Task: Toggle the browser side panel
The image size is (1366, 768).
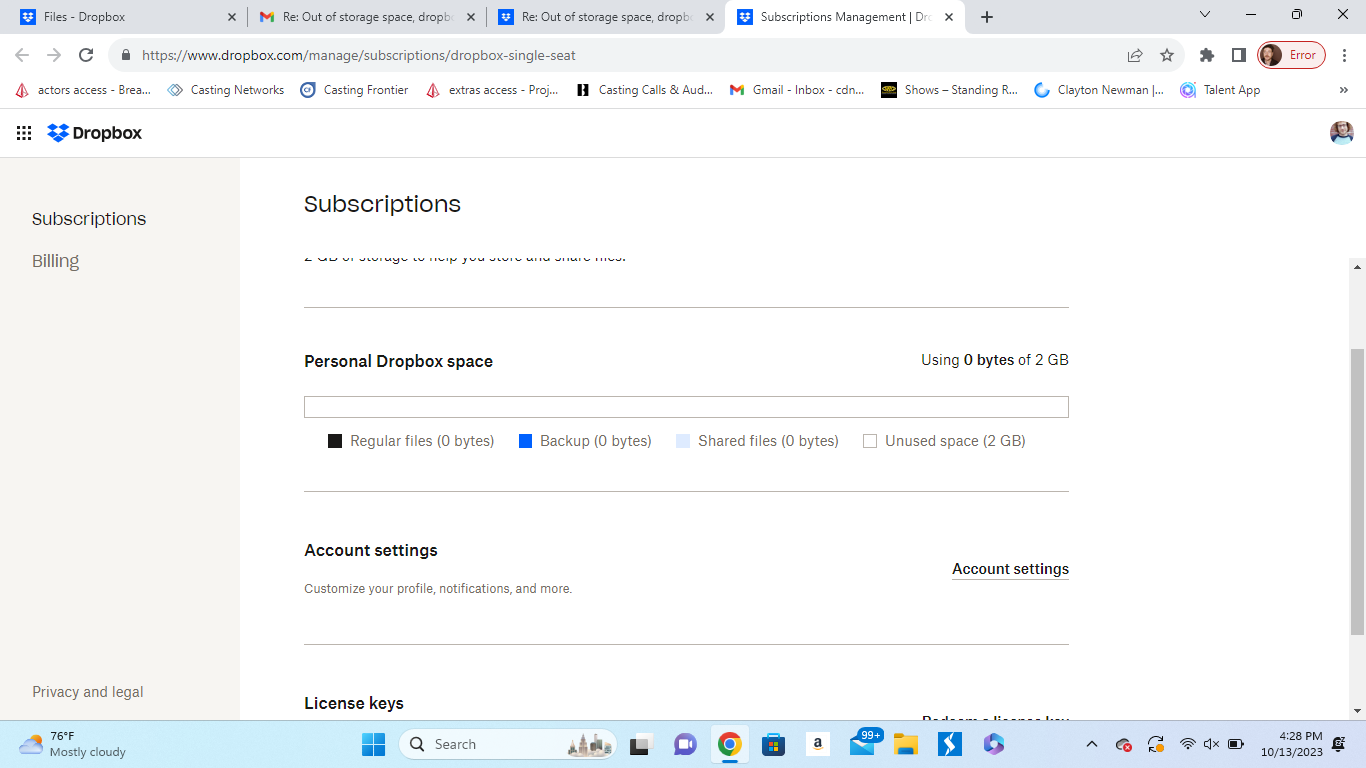Action: point(1238,56)
